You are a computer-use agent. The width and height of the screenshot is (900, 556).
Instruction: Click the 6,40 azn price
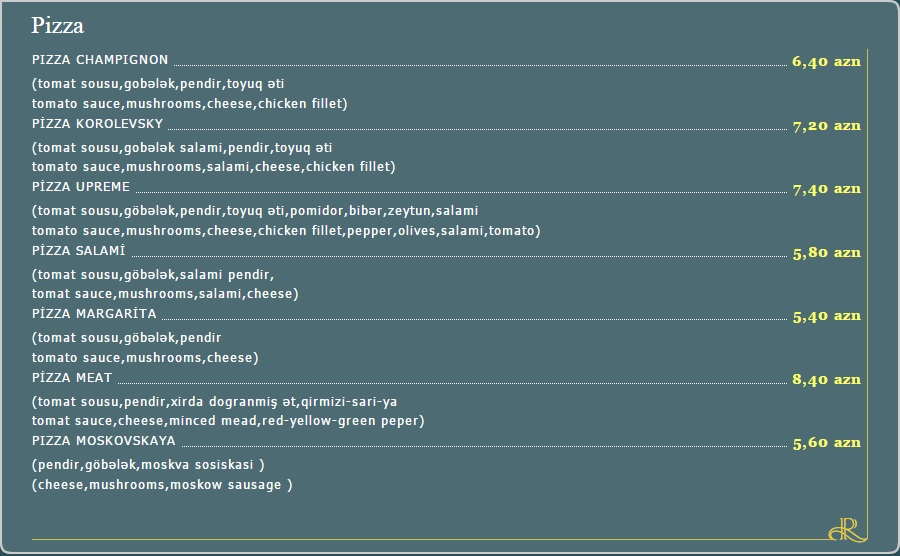tap(826, 61)
